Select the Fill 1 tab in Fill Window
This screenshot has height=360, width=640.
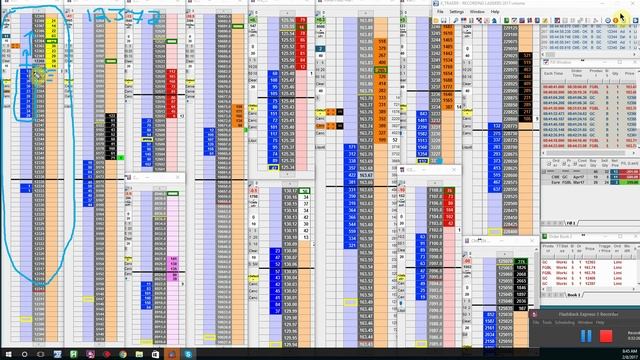[571, 223]
